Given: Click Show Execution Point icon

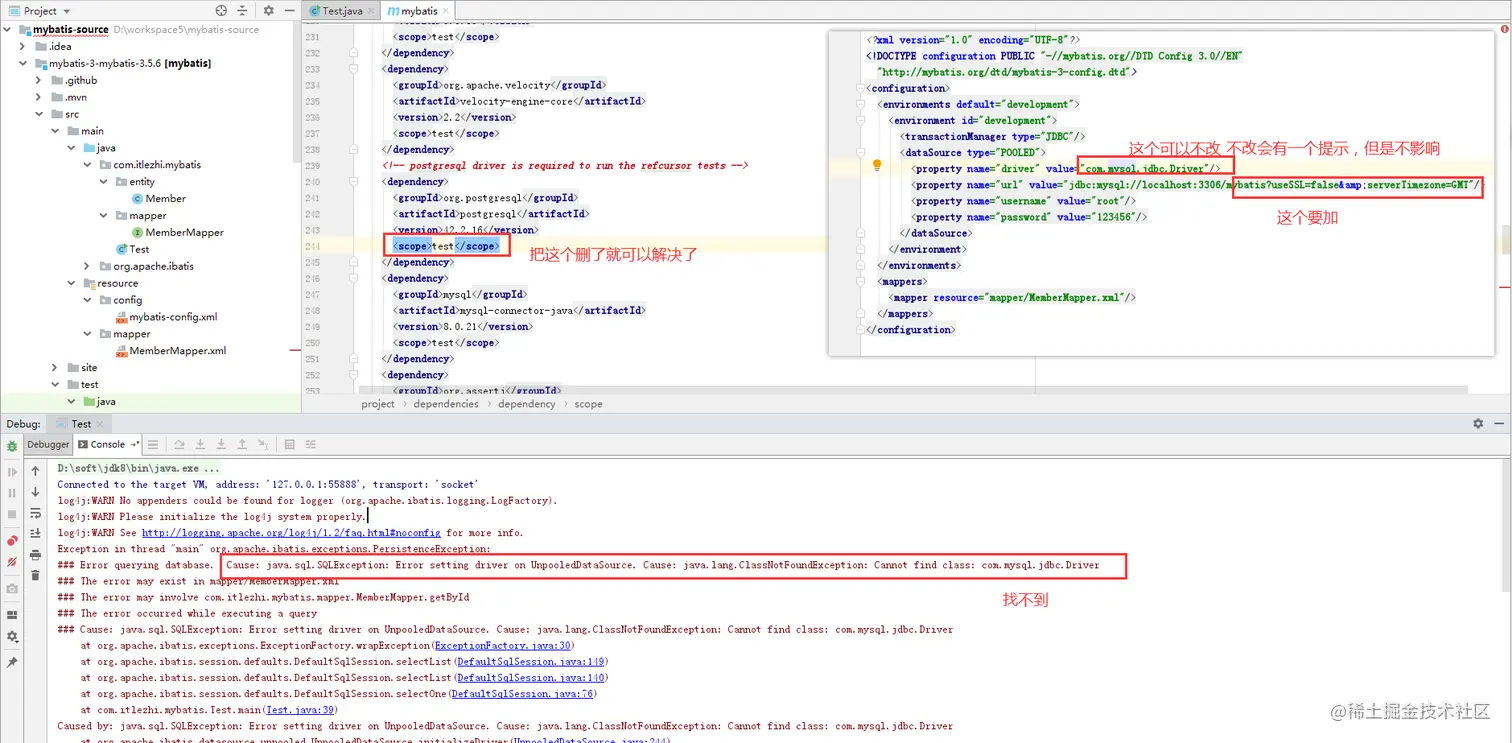Looking at the screenshot, I should click(x=153, y=444).
